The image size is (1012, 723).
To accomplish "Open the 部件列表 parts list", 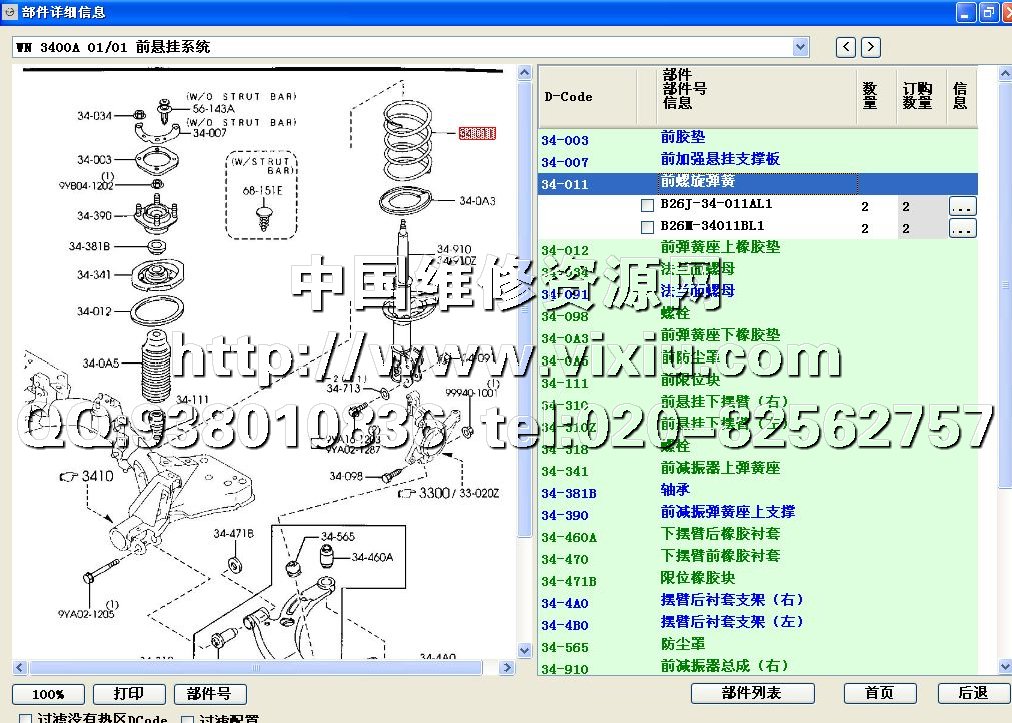I will (x=752, y=693).
